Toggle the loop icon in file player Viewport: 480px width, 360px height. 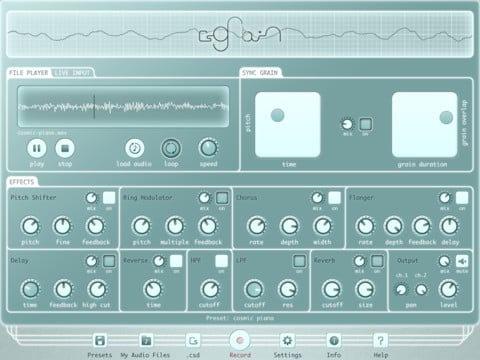pyautogui.click(x=171, y=148)
